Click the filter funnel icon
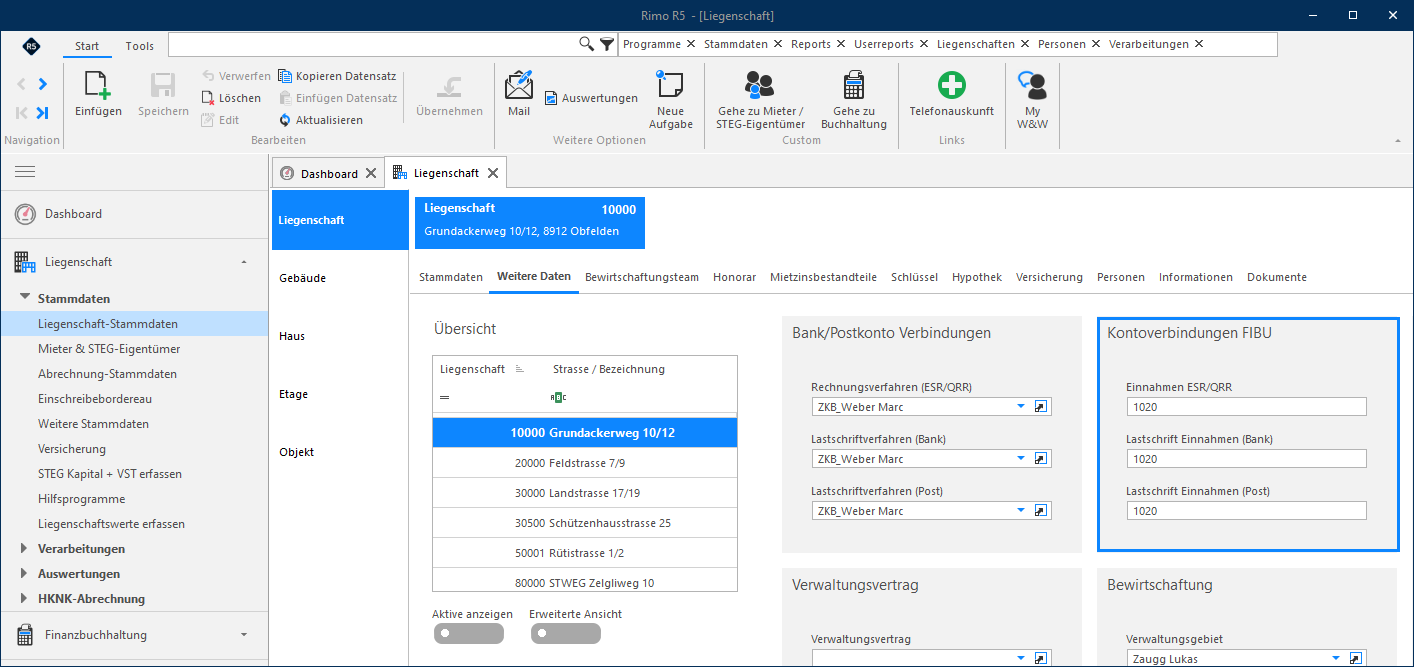This screenshot has width=1414, height=667. [x=607, y=44]
